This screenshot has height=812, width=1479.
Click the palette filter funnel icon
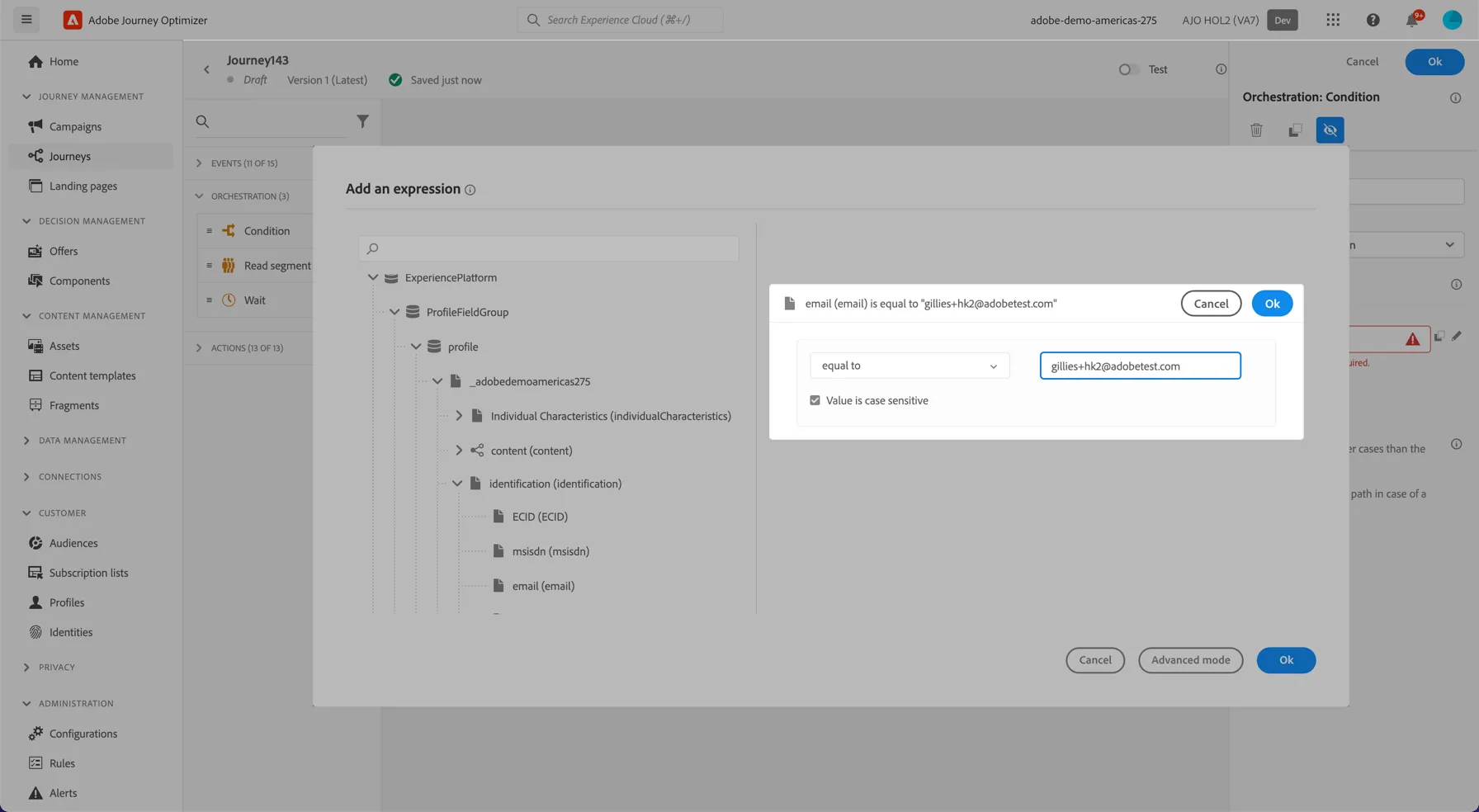click(362, 121)
